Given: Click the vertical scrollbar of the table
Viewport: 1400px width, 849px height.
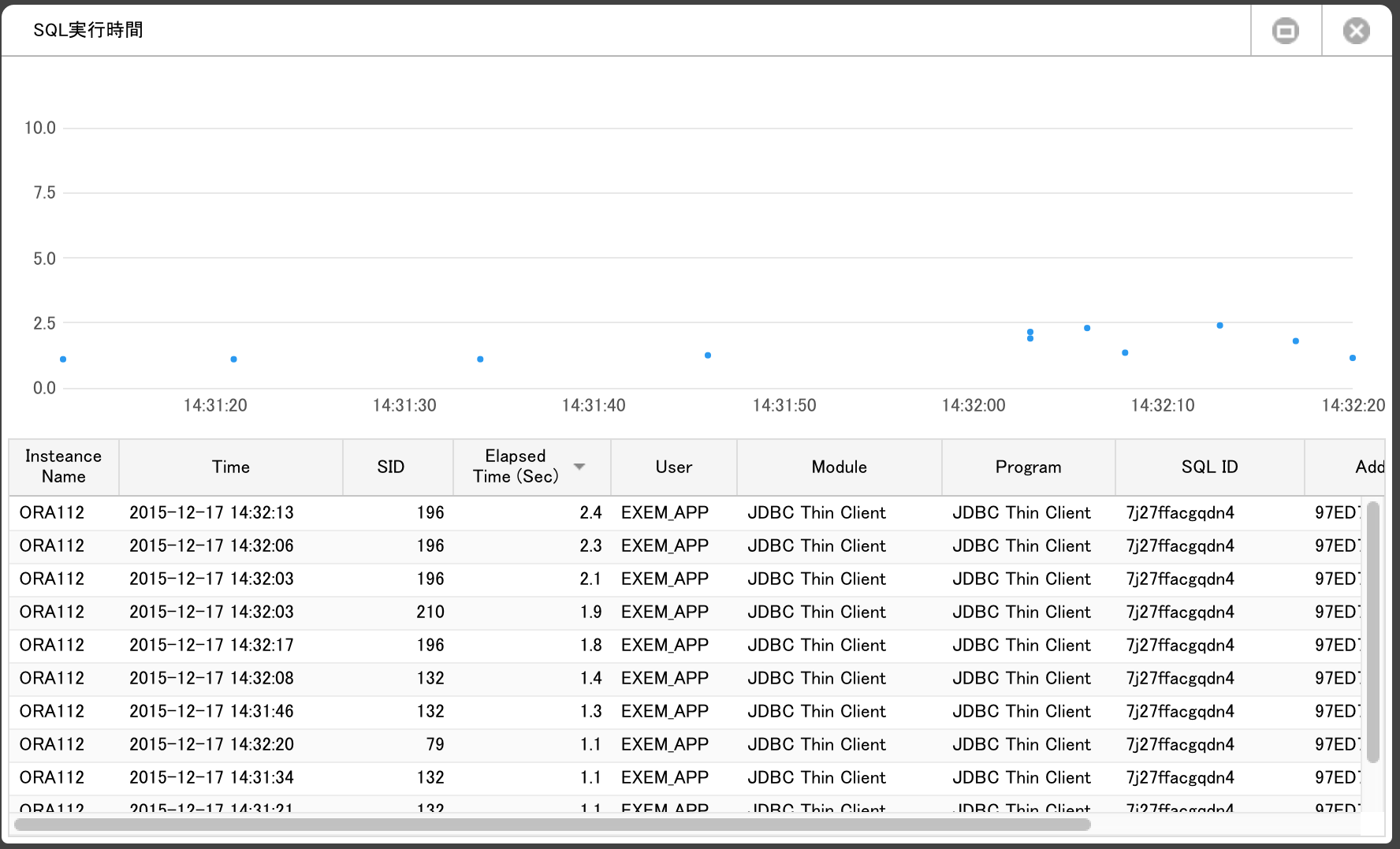Looking at the screenshot, I should [1373, 631].
